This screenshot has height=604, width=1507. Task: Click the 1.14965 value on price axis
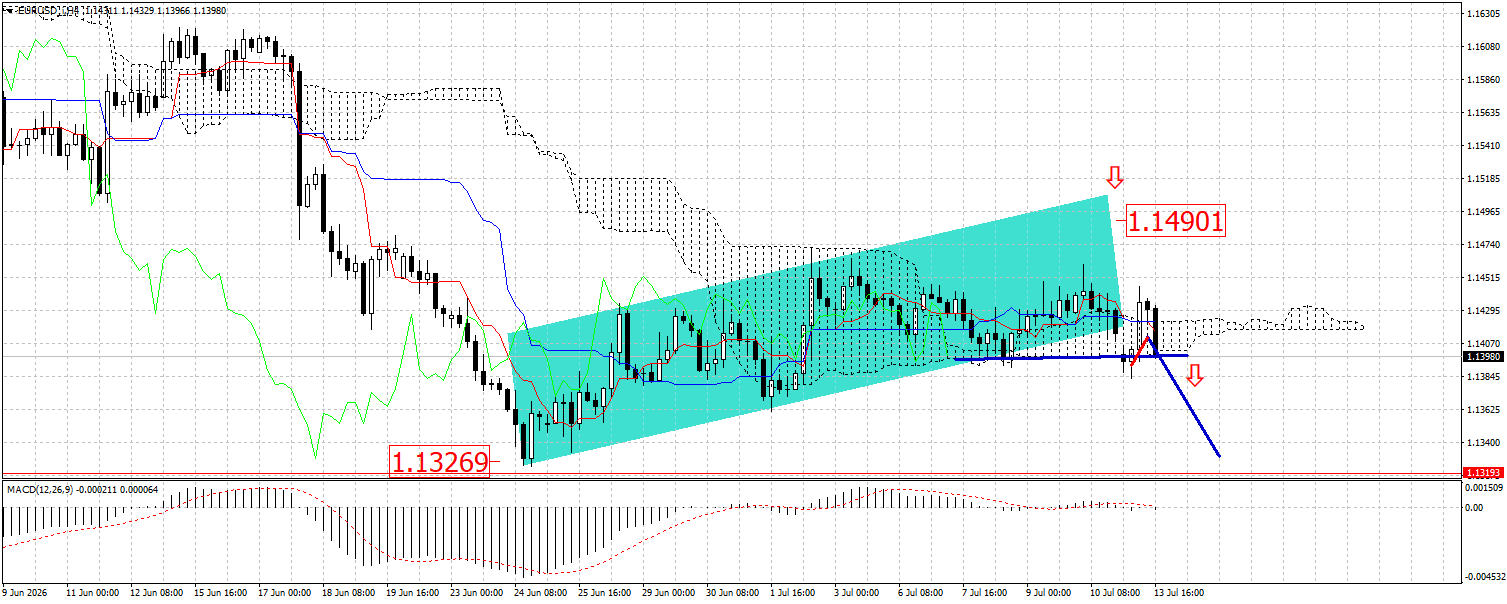[x=1481, y=212]
